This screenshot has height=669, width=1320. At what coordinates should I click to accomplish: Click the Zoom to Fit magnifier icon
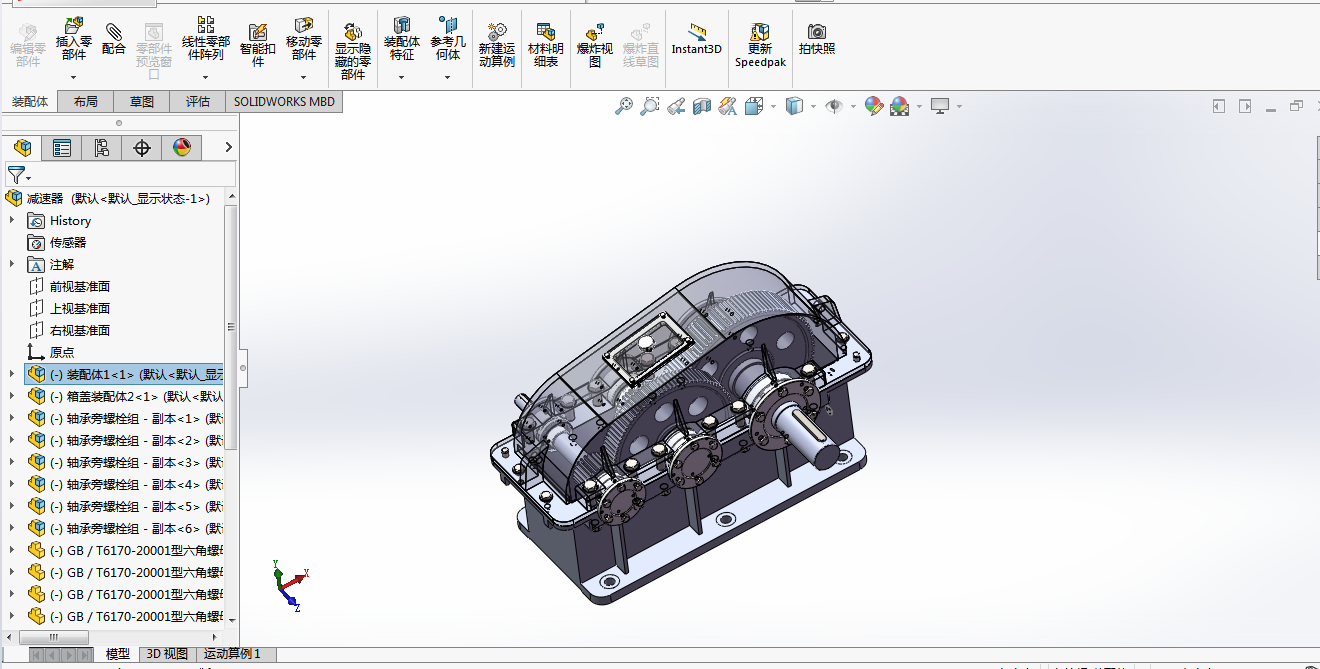click(624, 105)
